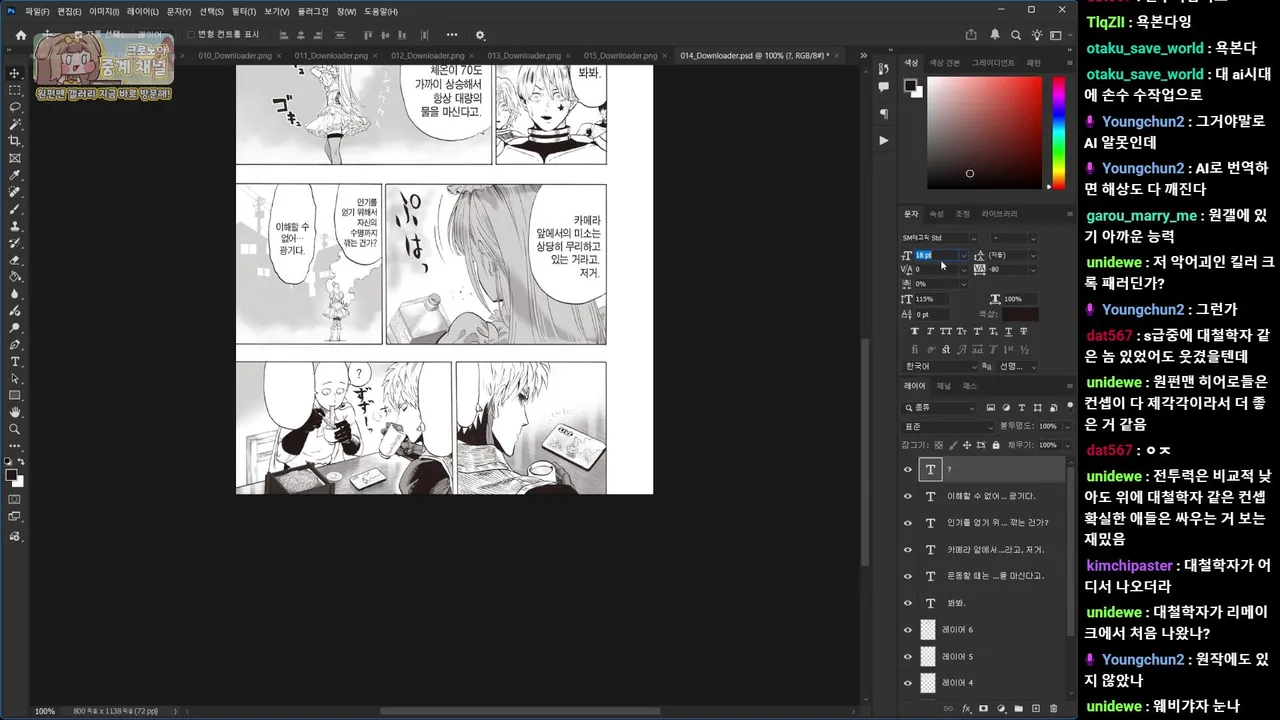Toggle Strikethrough text style
Image resolution: width=1280 pixels, height=720 pixels.
1024,331
